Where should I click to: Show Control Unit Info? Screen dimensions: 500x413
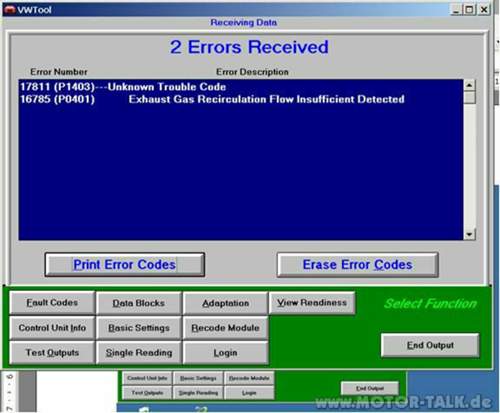tap(52, 328)
